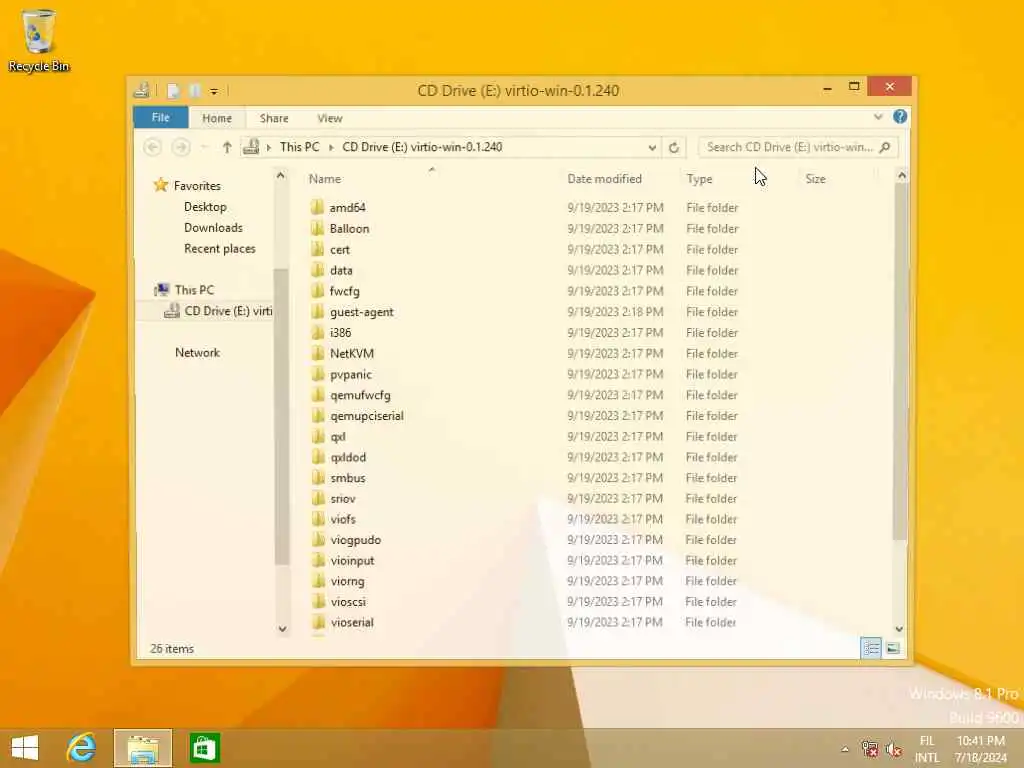This screenshot has height=768, width=1024.
Task: Select the fwcfg folder icon
Action: coord(317,291)
